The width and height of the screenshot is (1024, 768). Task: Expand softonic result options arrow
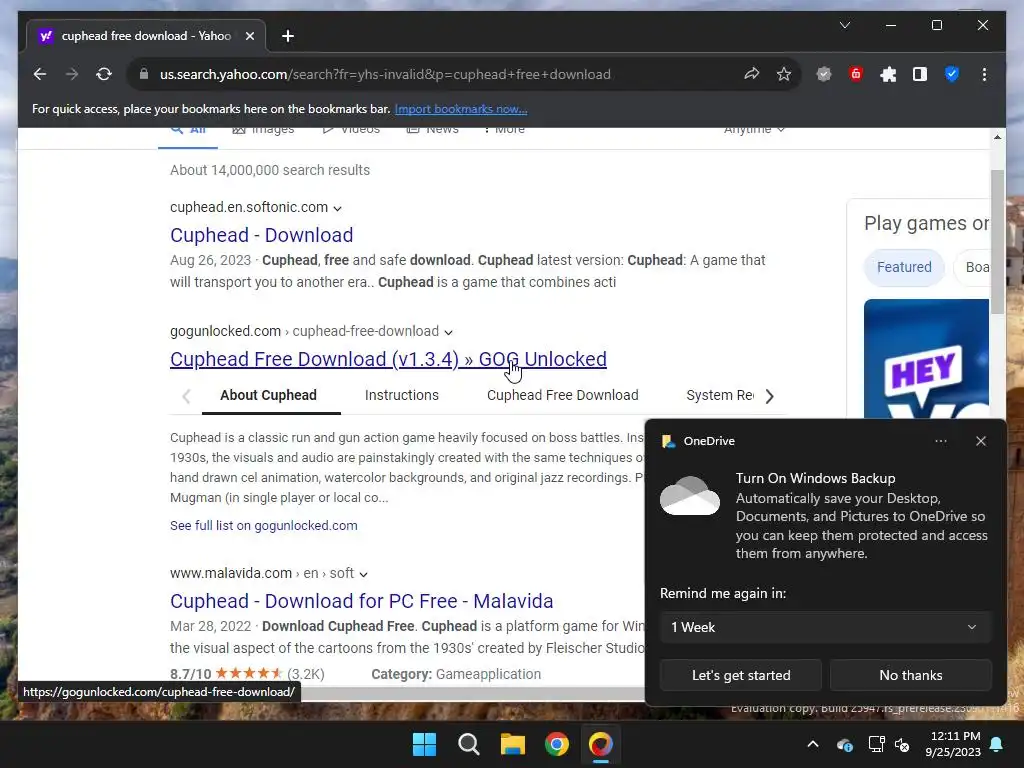point(338,208)
